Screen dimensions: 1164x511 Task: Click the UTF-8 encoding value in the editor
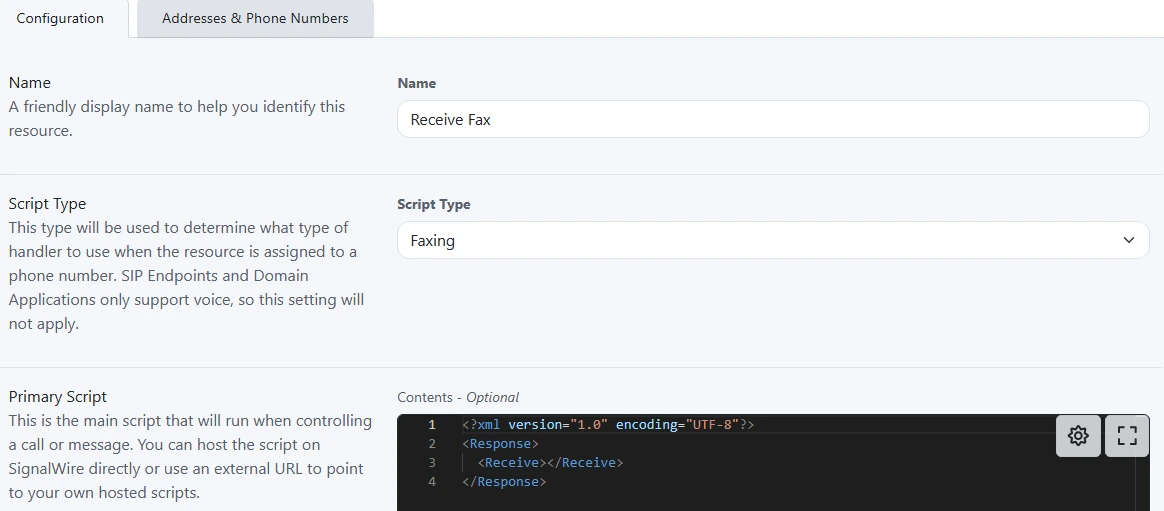711,425
